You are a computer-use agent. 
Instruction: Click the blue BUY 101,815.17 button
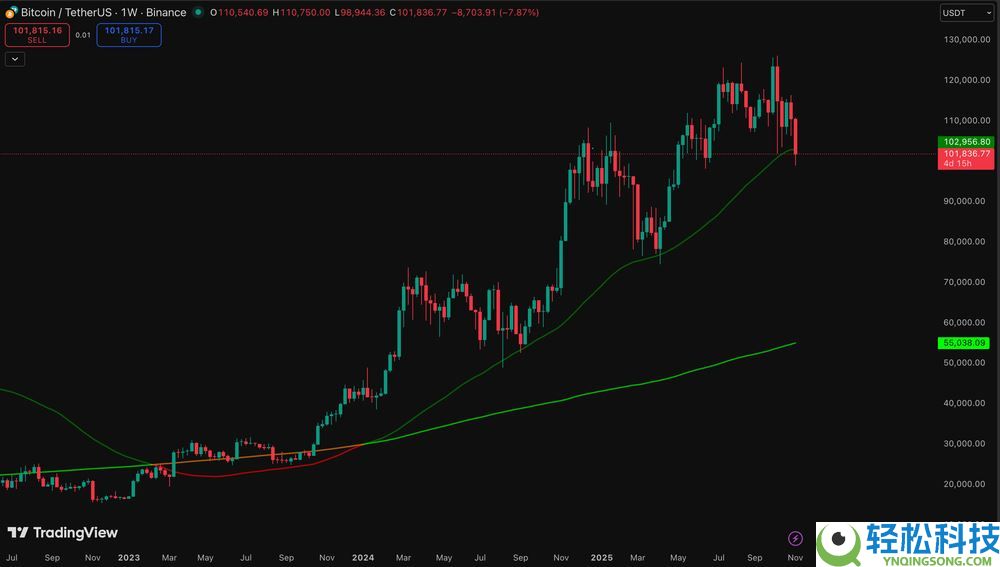click(x=129, y=35)
